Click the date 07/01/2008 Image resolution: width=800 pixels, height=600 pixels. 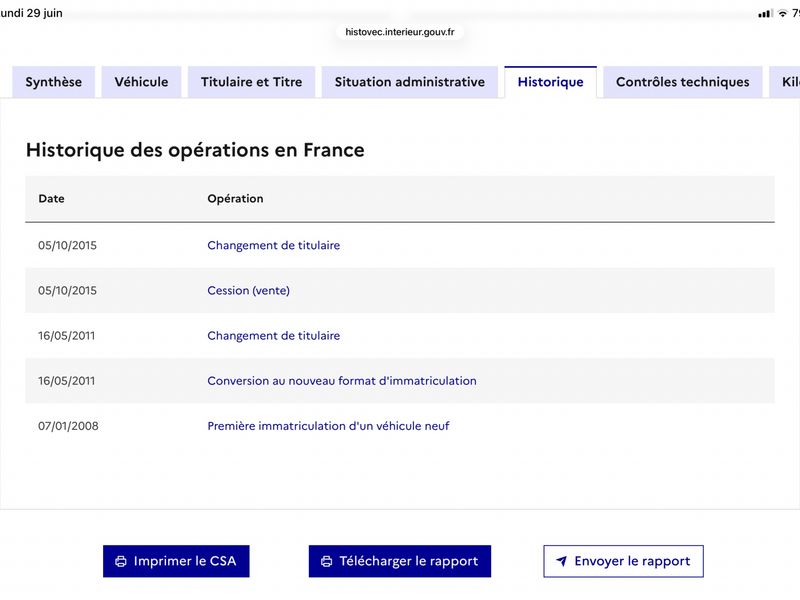68,426
